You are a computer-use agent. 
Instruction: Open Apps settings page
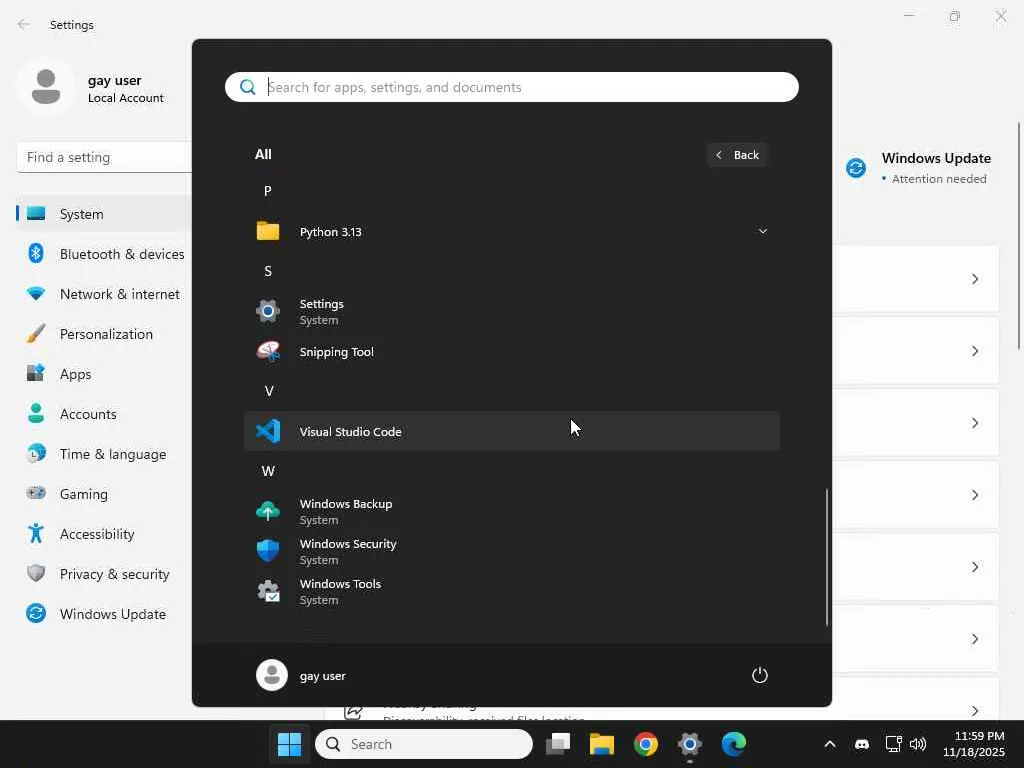coord(104,374)
